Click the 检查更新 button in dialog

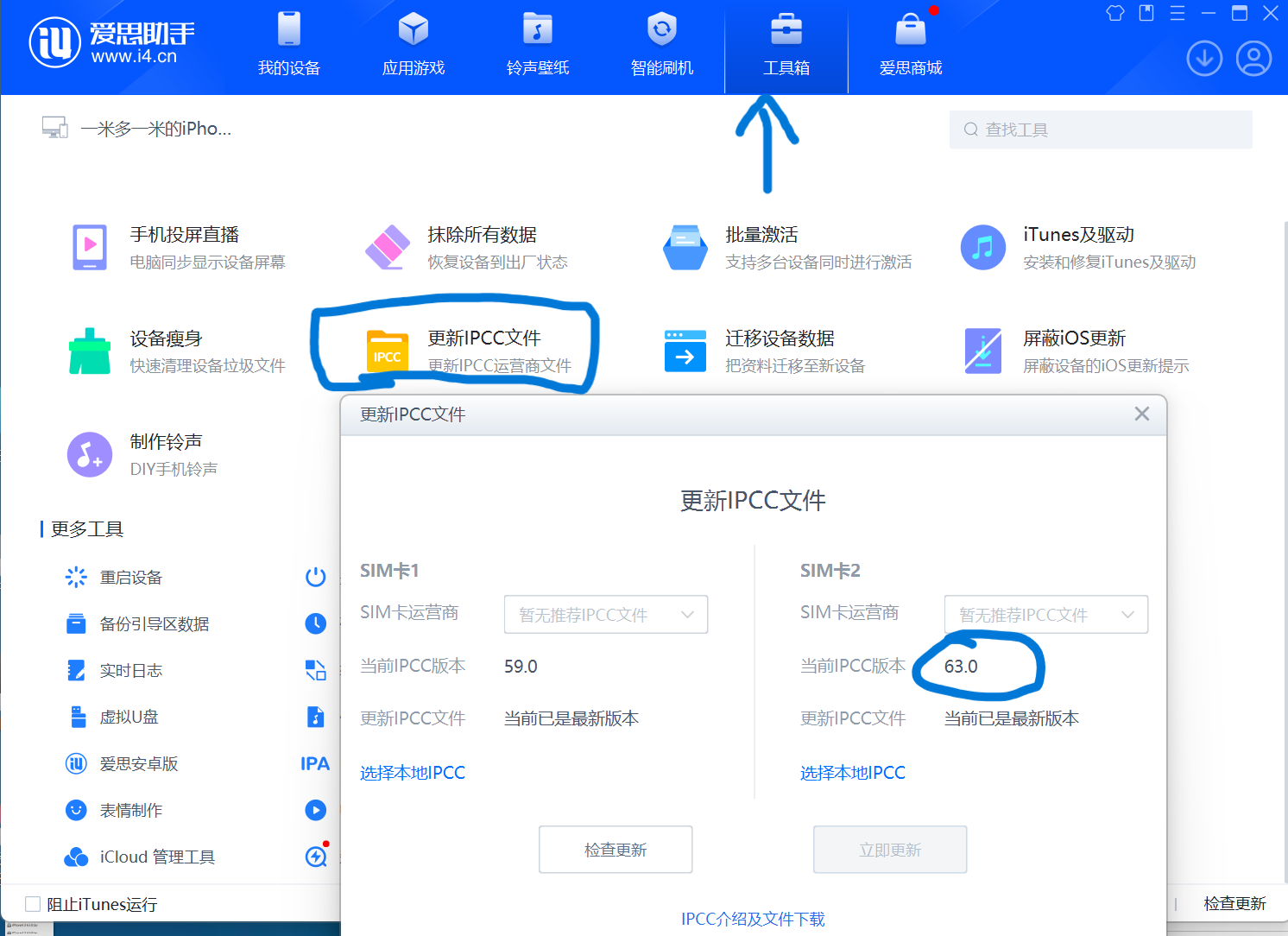[x=616, y=850]
